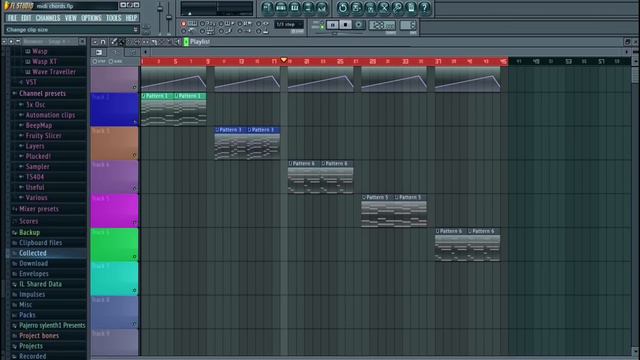Select the pattern clips focus tab
Viewport: 640px width, 360px height.
click(x=99, y=52)
